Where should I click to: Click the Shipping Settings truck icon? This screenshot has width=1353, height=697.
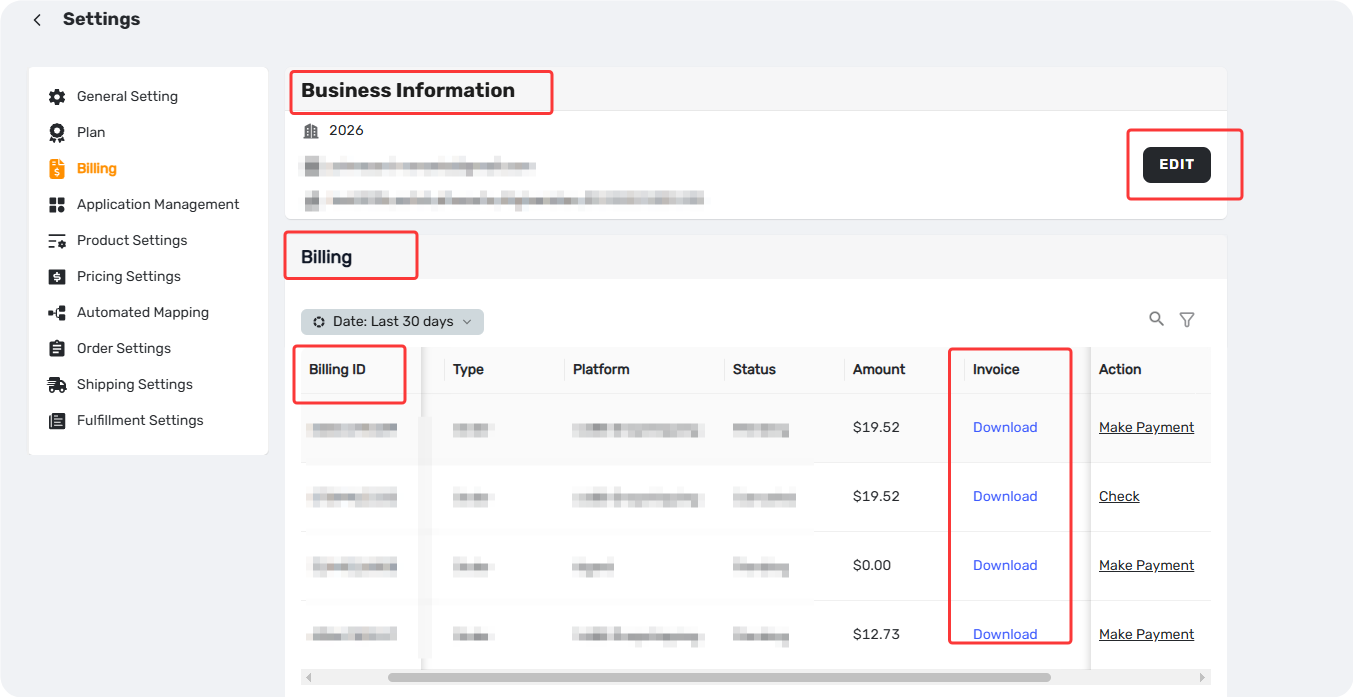(57, 385)
